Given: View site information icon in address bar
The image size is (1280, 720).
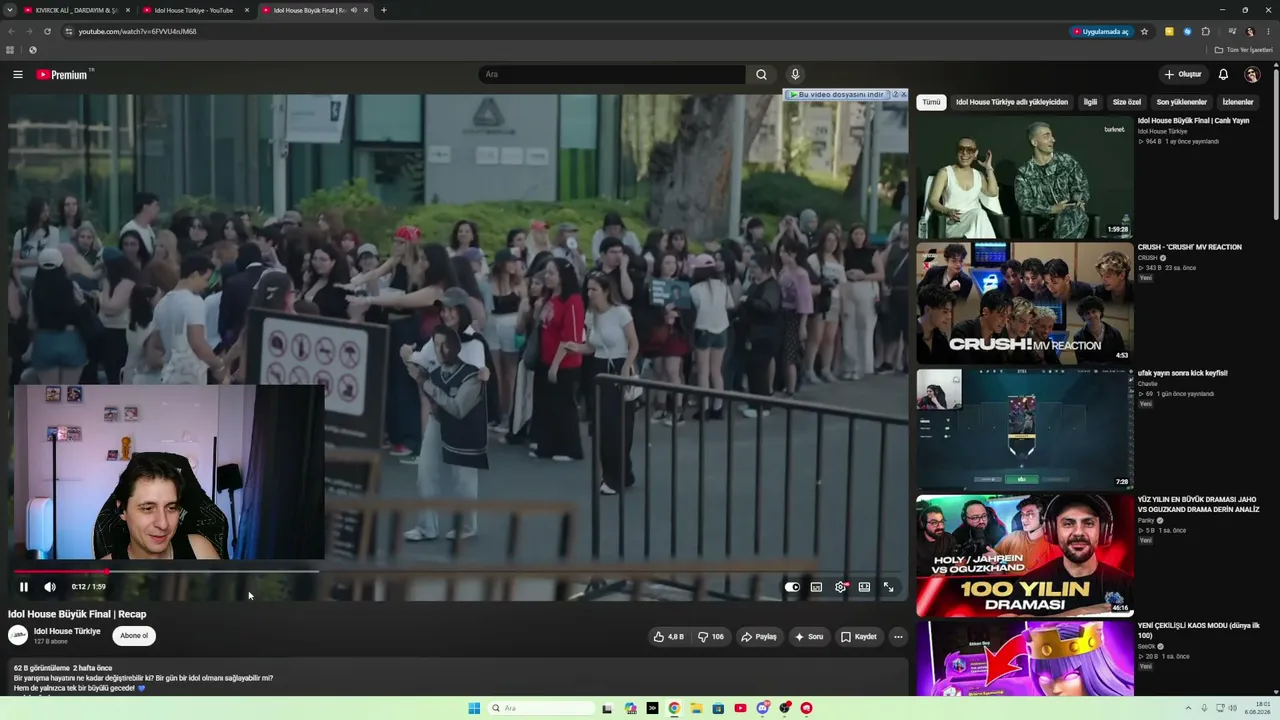Looking at the screenshot, I should click(69, 31).
